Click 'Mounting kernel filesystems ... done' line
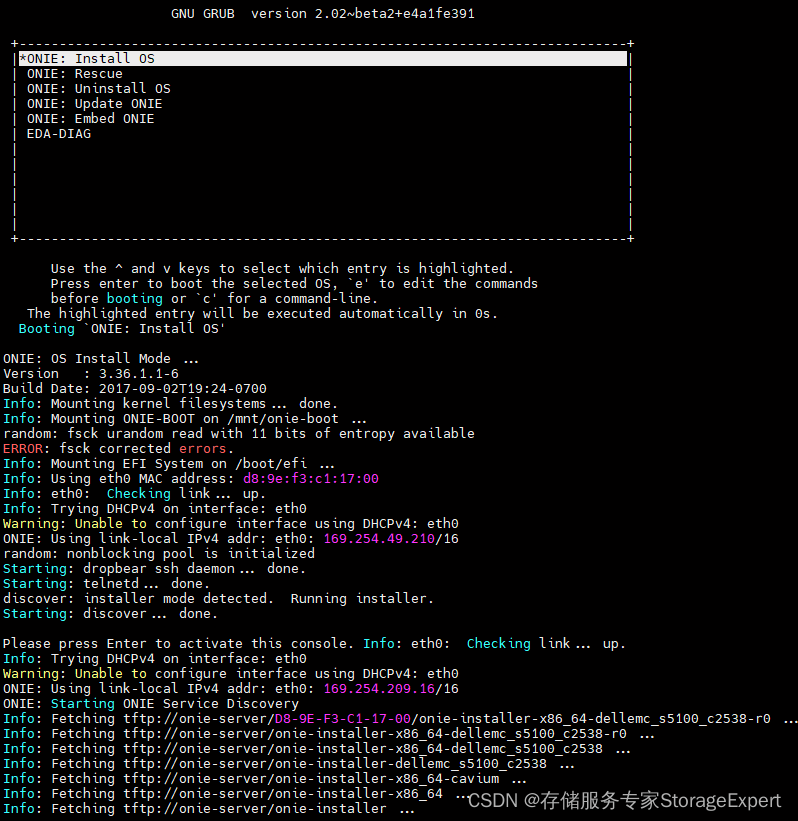Screen dimensions: 798x821 170,404
